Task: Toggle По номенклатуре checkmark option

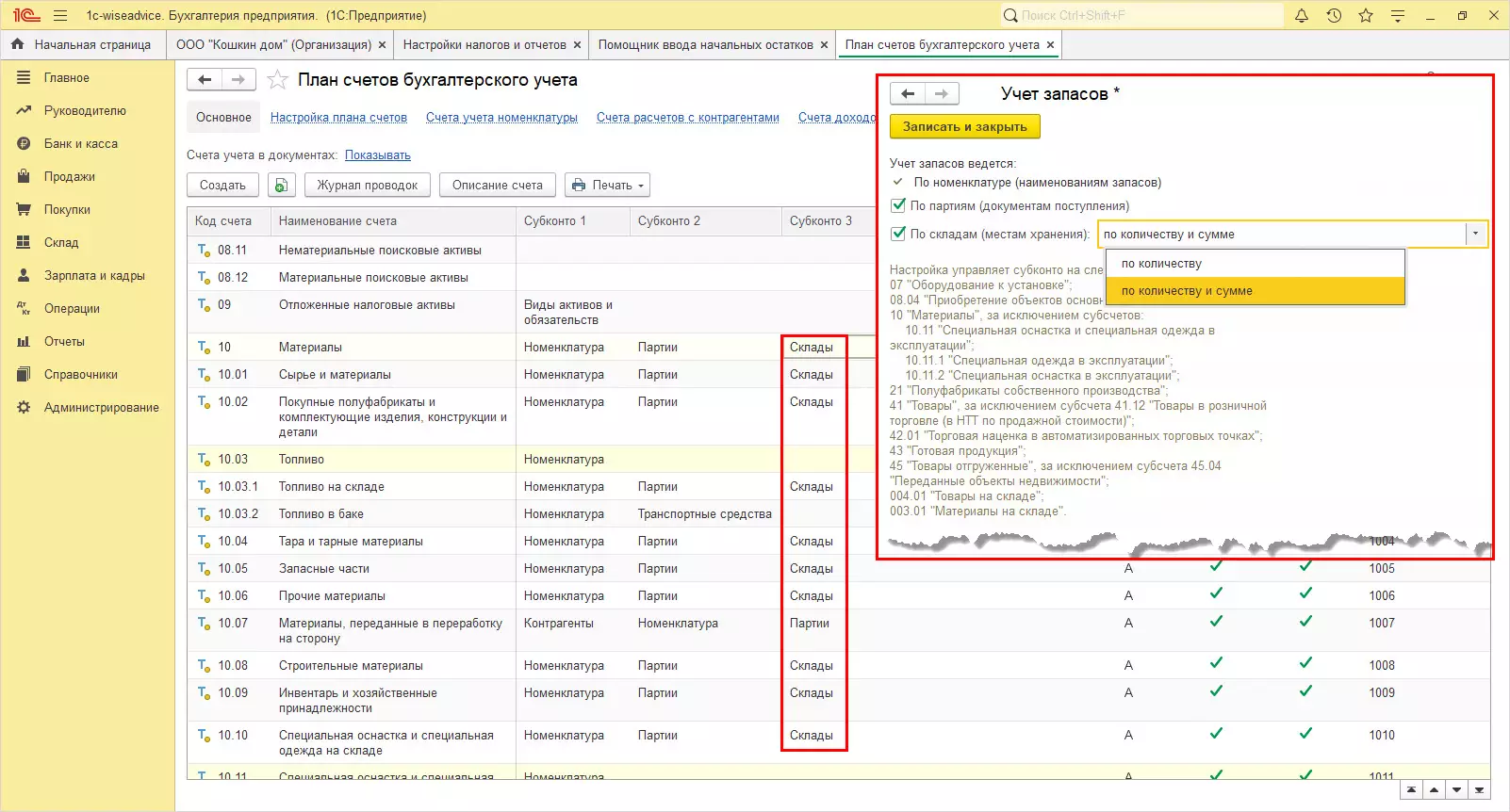Action: [898, 182]
